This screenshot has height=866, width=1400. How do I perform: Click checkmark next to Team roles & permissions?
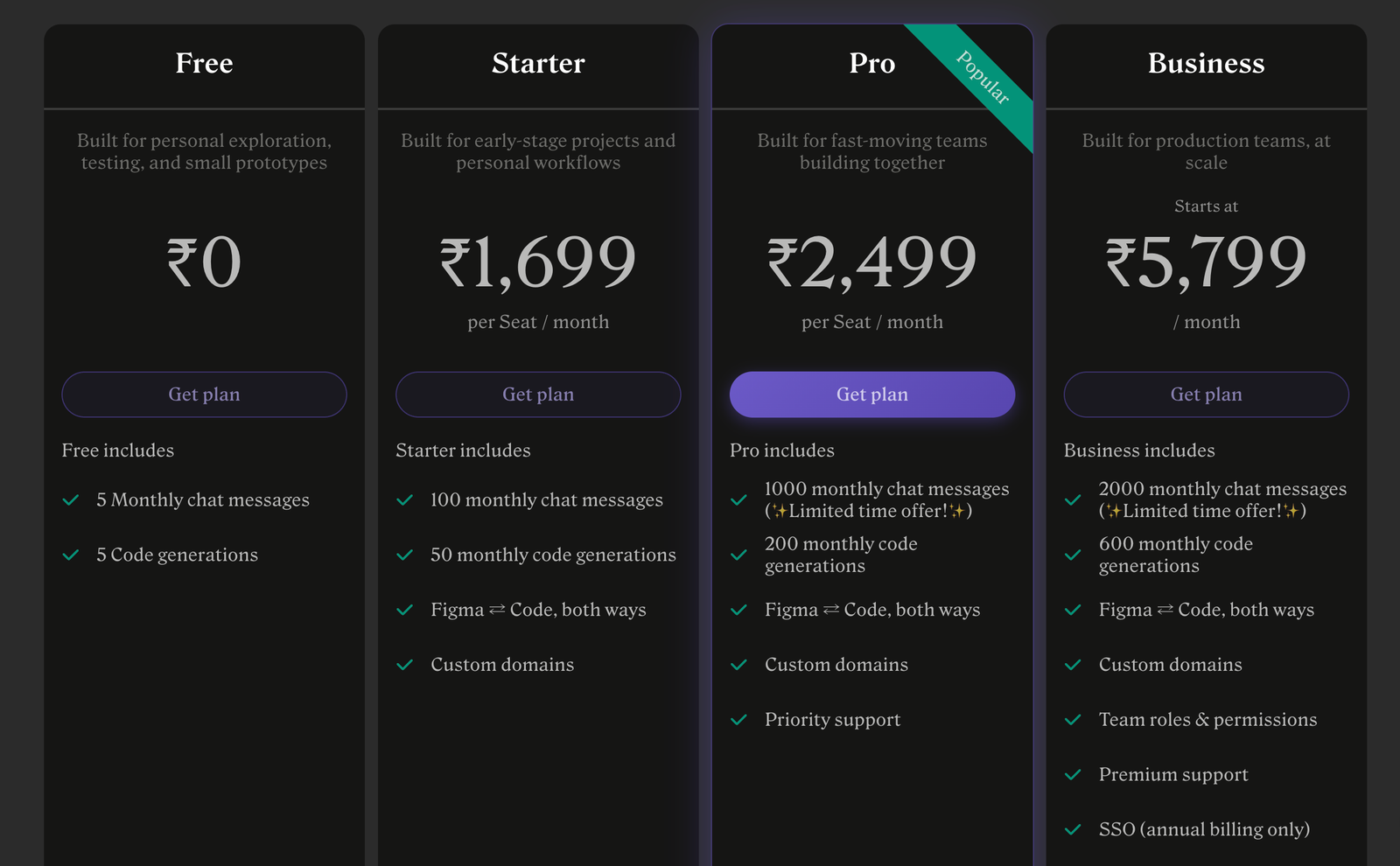1074,720
